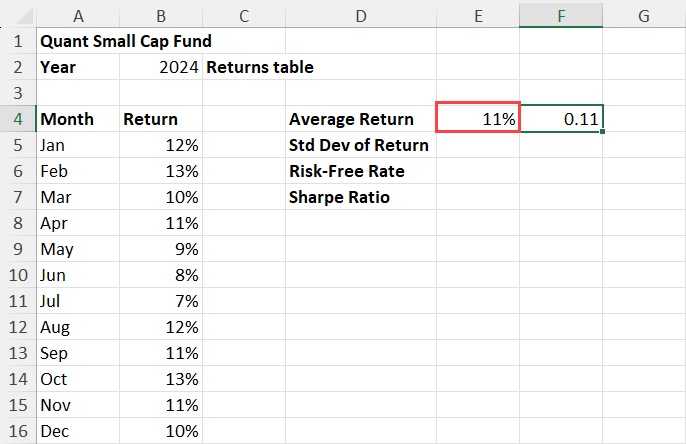The height and width of the screenshot is (444, 686).
Task: Click the 'Oct' month cell
Action: pyautogui.click(x=78, y=379)
